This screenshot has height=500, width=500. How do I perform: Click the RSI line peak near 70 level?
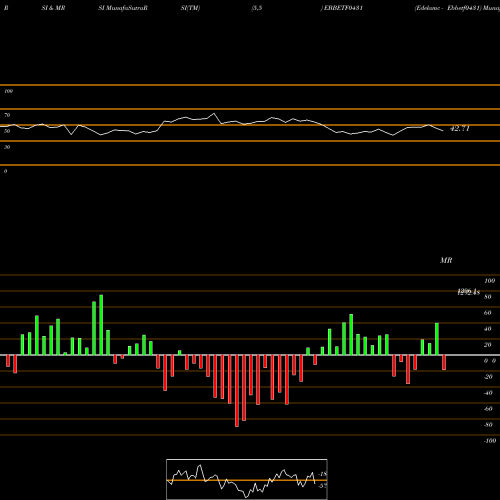pyautogui.click(x=214, y=114)
